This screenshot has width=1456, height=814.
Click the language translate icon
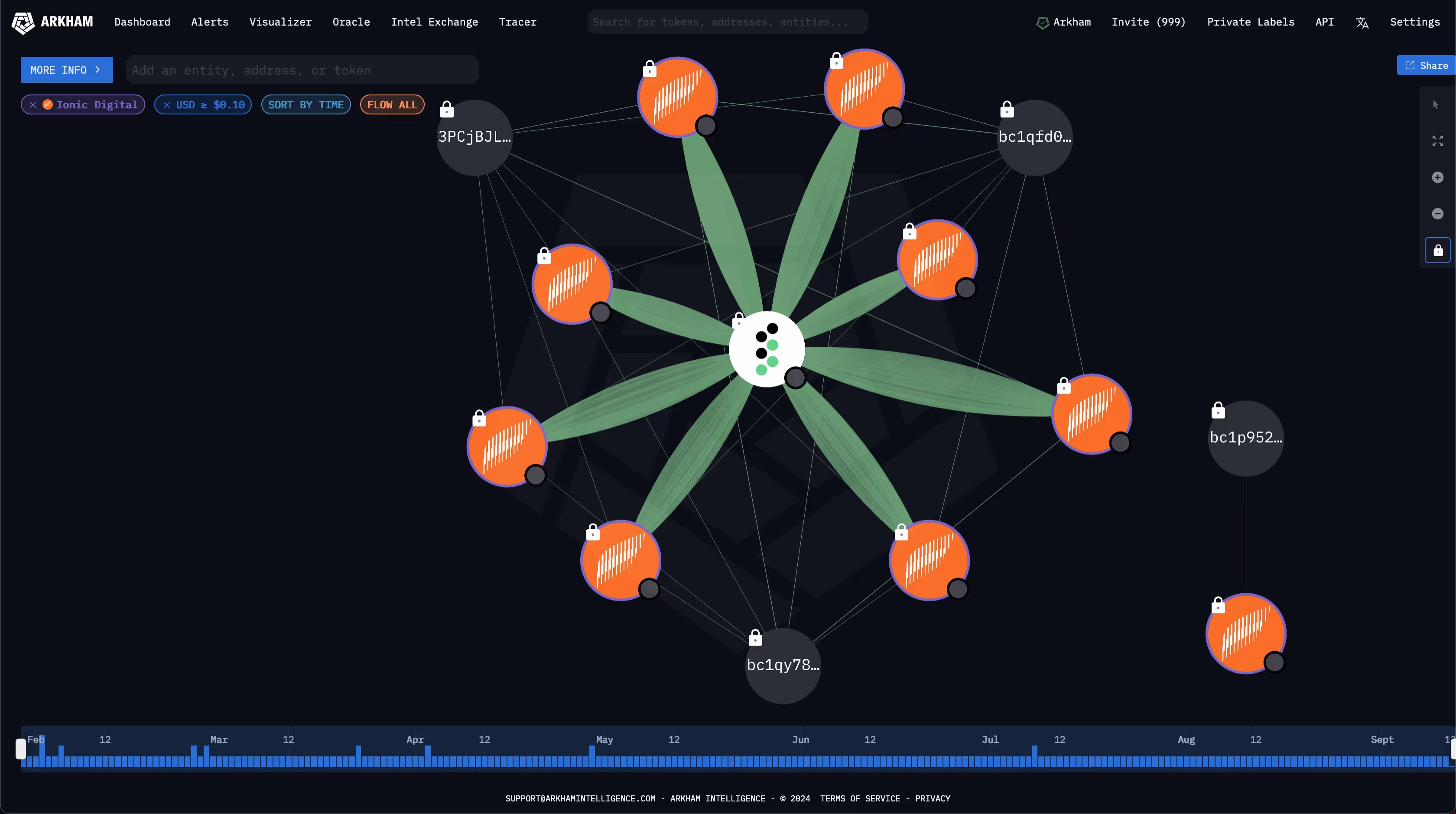1362,23
